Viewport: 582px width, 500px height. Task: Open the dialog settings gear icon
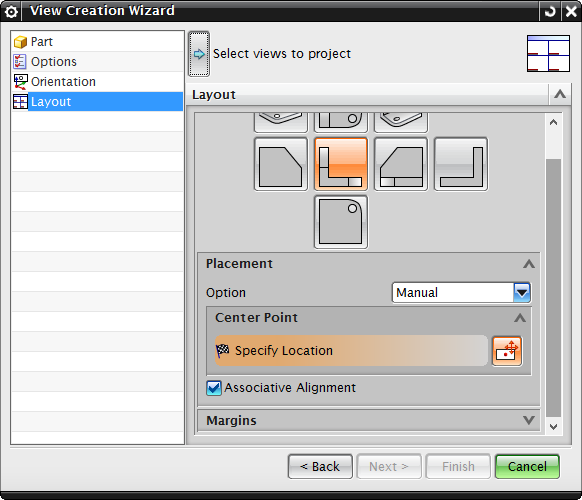(x=11, y=12)
